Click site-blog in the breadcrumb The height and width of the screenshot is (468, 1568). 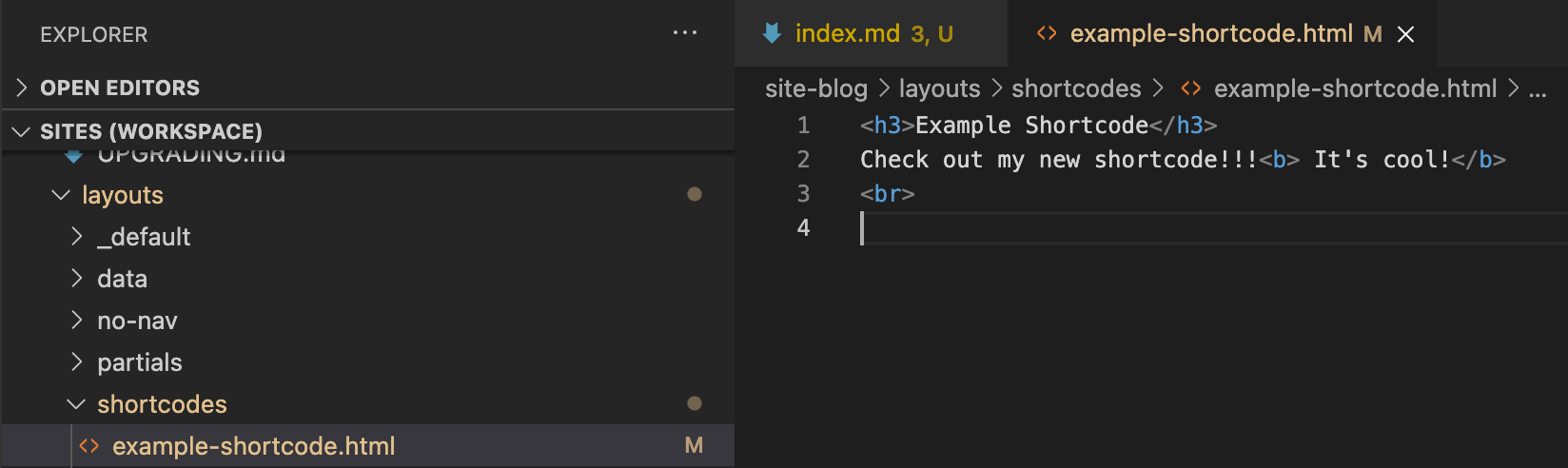click(816, 88)
